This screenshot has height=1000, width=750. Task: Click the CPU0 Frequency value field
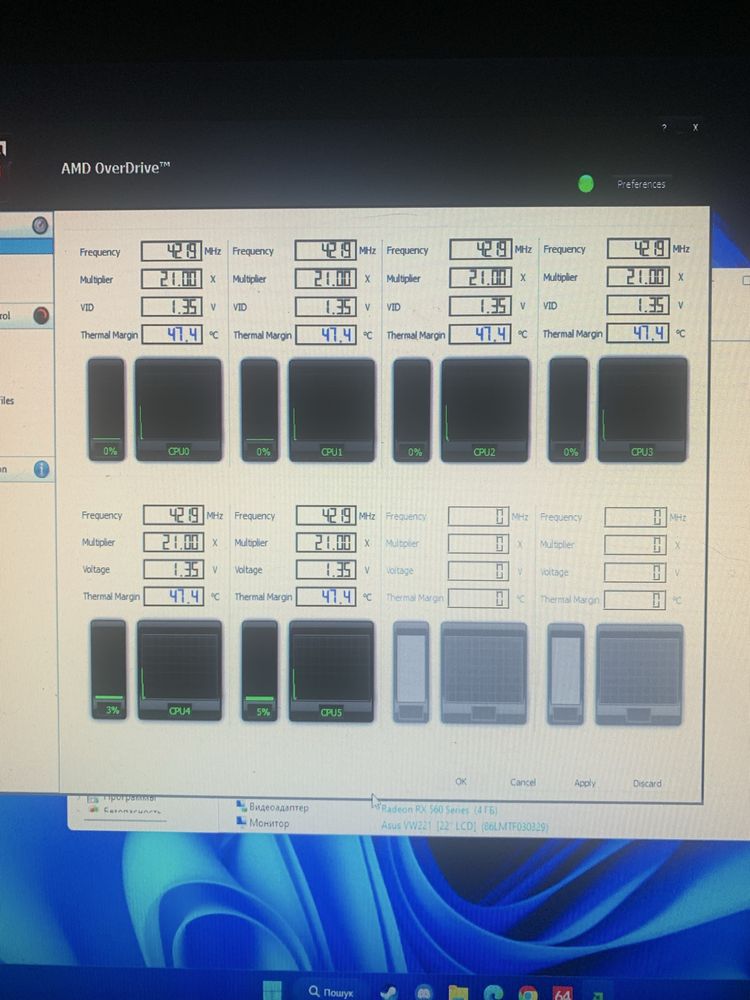point(172,251)
